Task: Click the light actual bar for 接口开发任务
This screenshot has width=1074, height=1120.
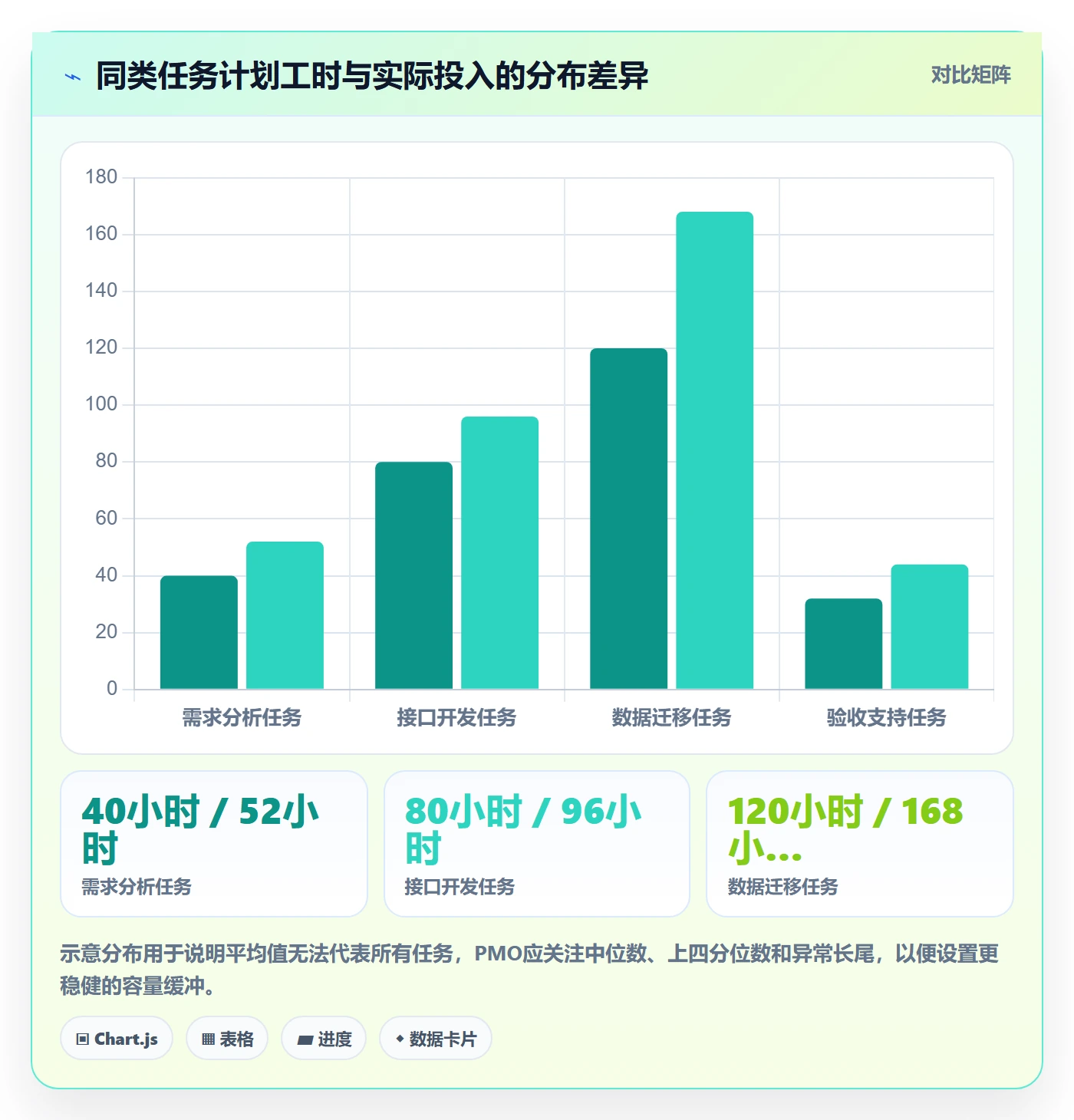Action: click(499, 552)
